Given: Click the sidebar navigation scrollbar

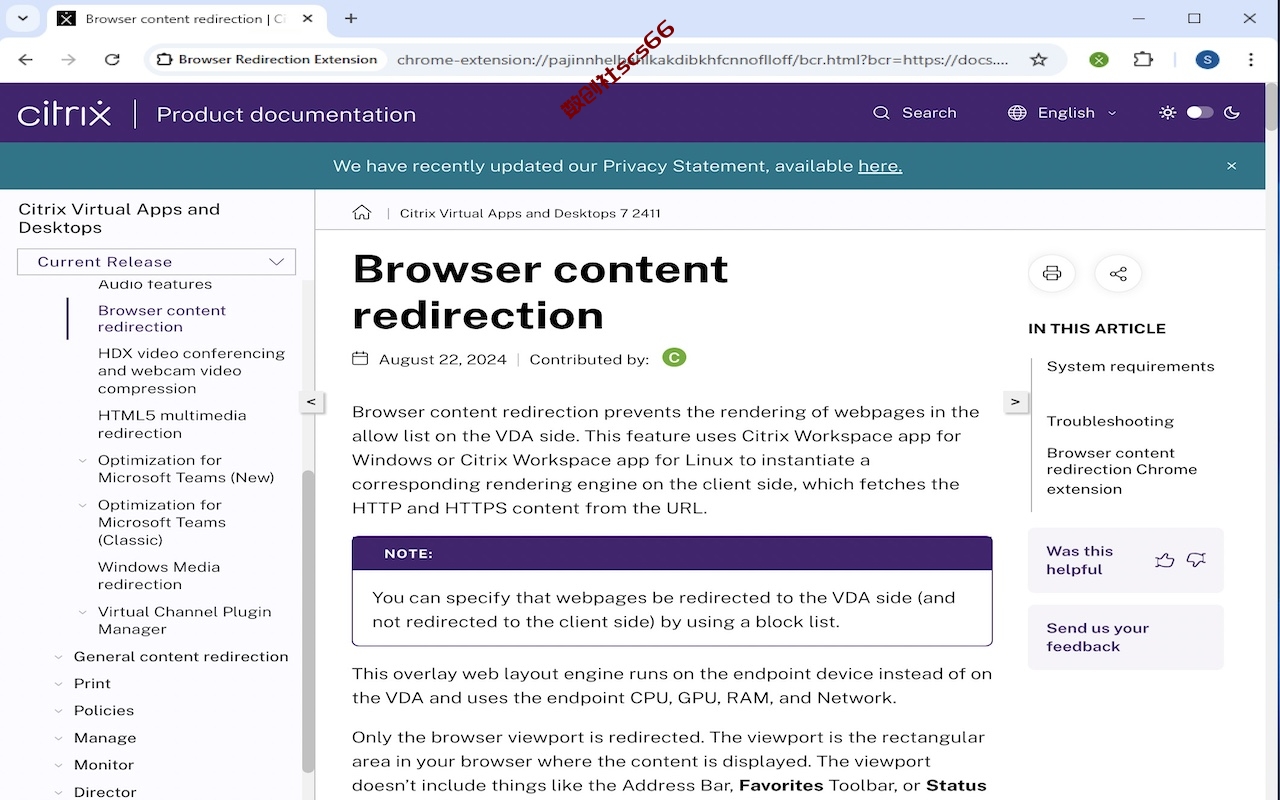Looking at the screenshot, I should tap(308, 620).
